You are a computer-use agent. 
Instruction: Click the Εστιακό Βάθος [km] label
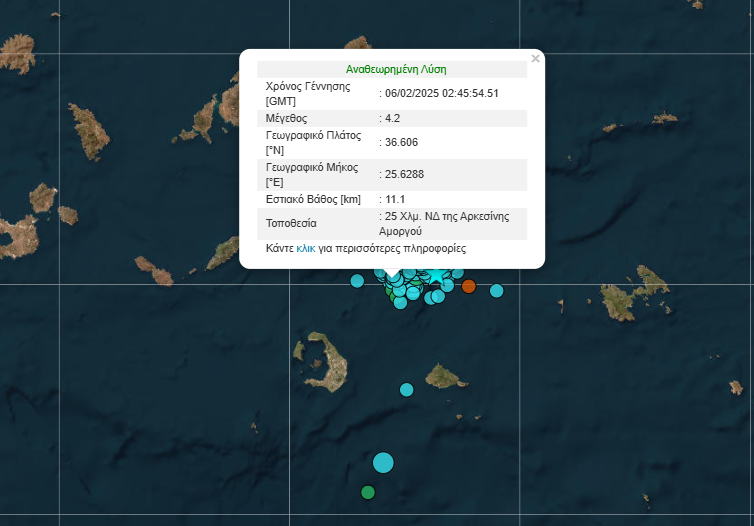[313, 199]
